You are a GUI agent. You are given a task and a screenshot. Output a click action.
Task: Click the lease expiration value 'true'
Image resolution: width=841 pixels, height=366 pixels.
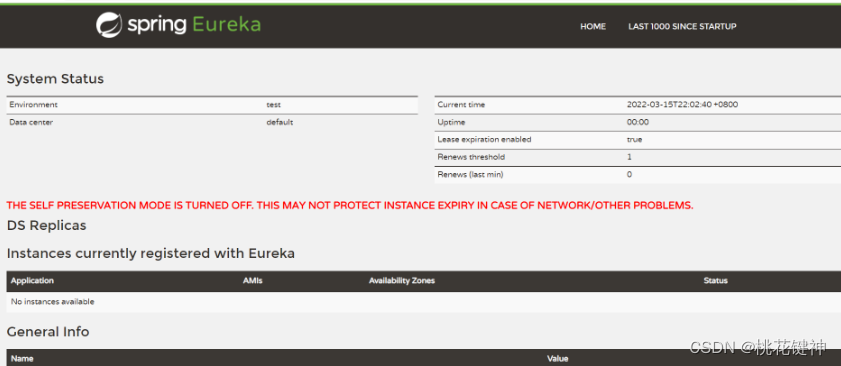[634, 140]
